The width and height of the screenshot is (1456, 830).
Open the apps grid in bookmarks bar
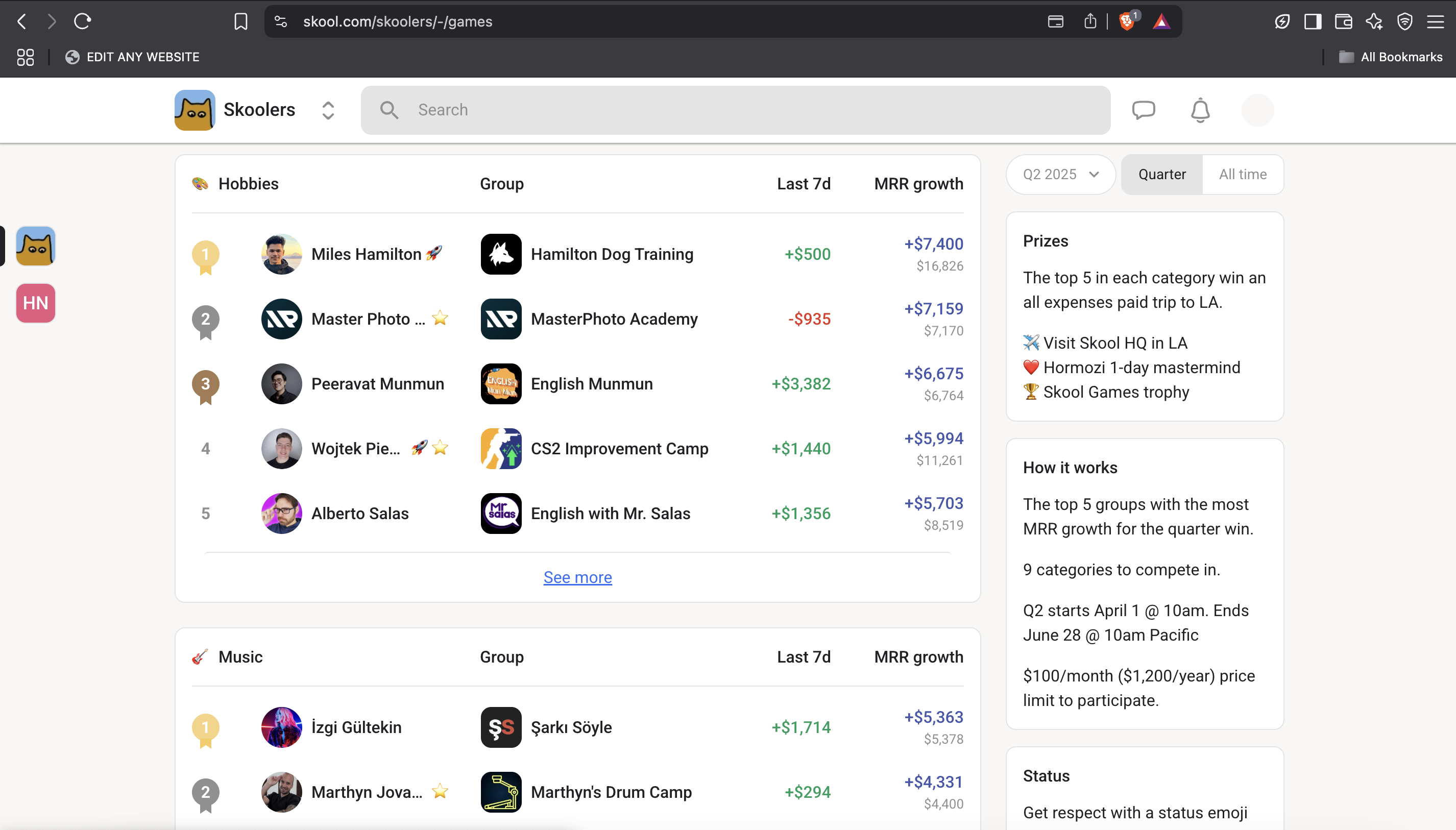click(25, 57)
